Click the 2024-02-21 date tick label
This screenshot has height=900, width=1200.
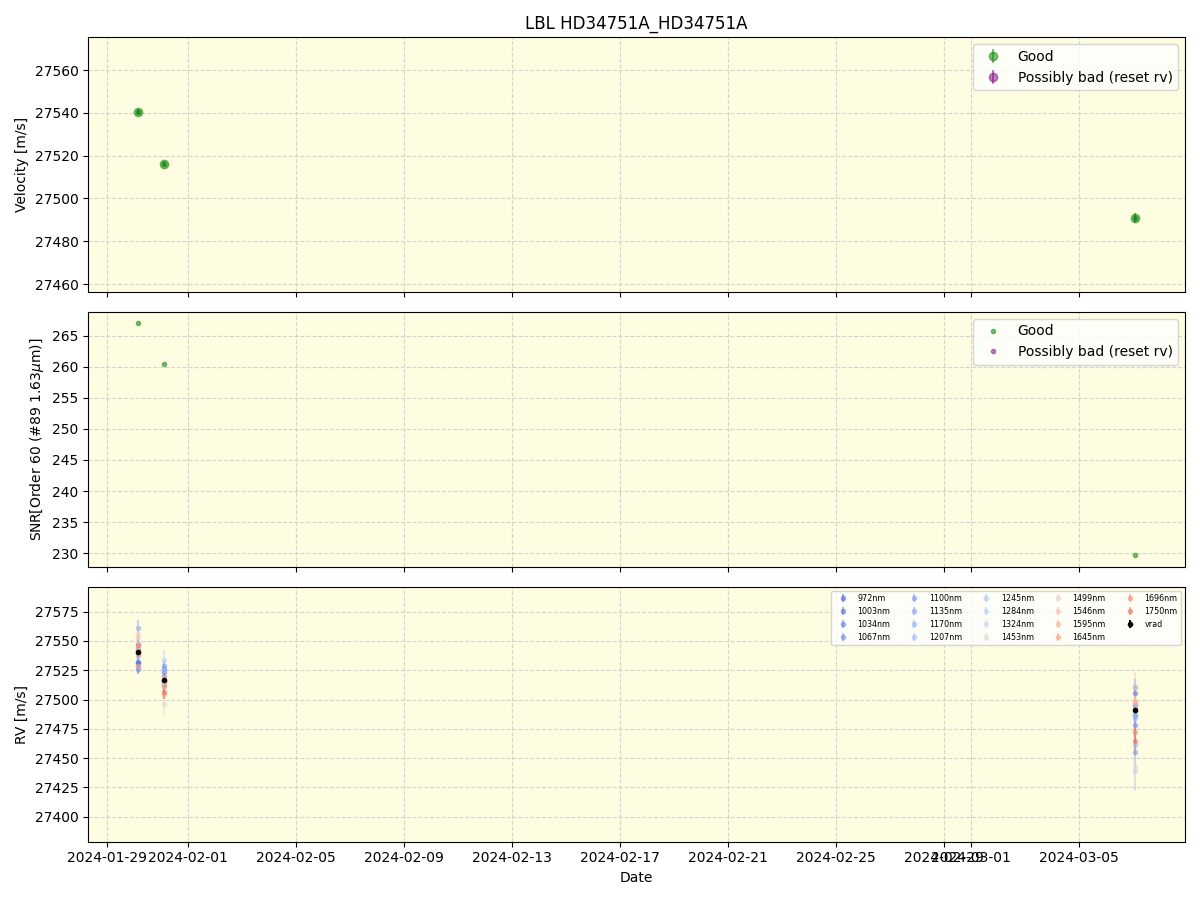tap(728, 857)
